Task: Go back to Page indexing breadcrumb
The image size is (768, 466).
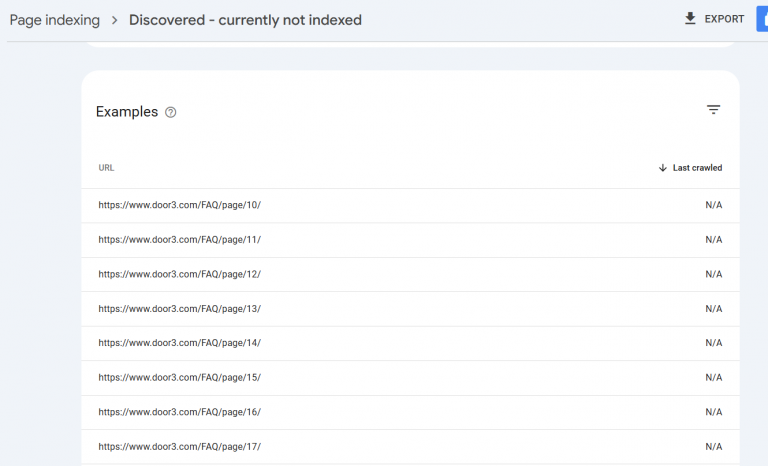Action: pos(55,20)
